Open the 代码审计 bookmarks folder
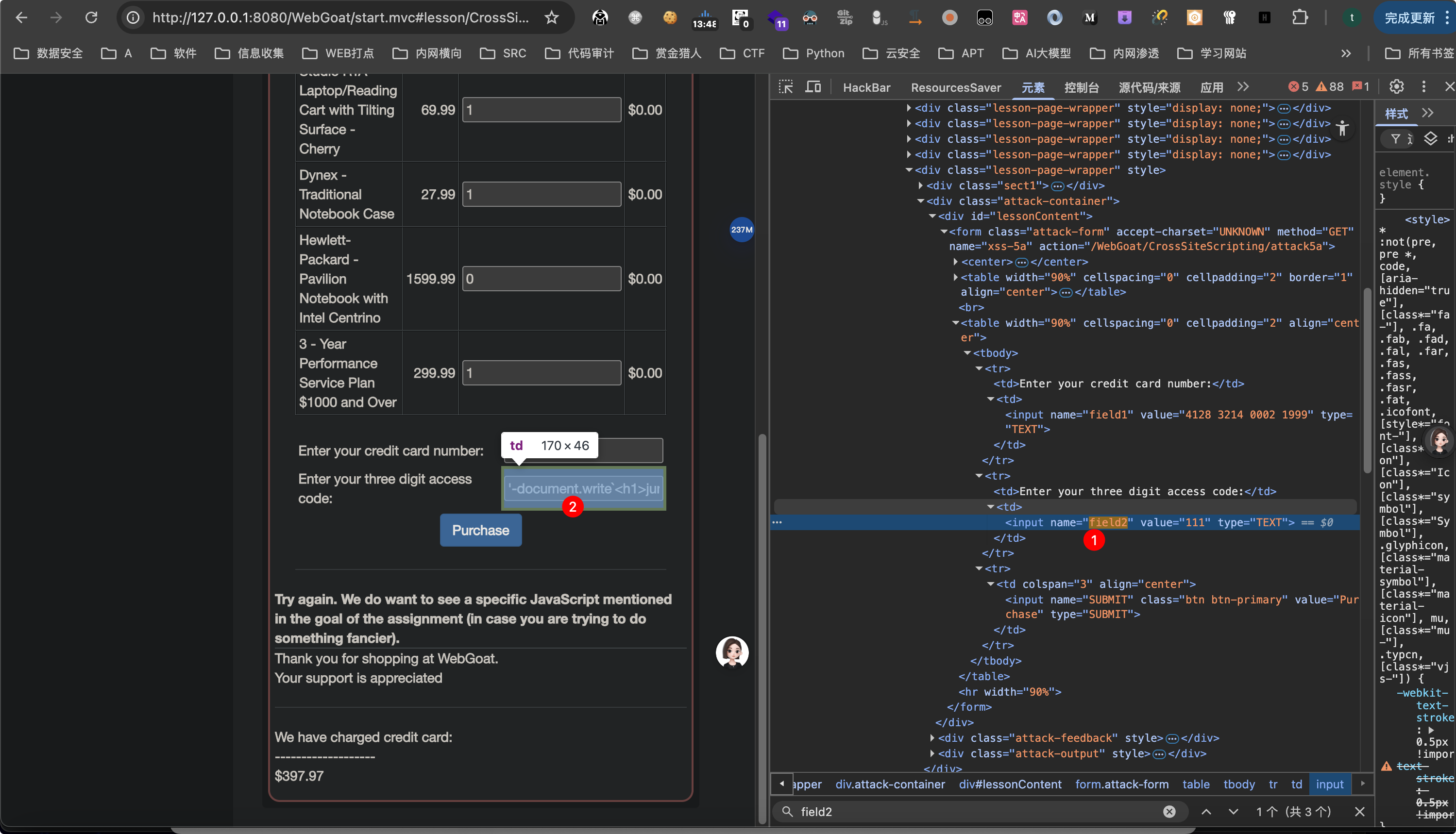This screenshot has height=834, width=1456. pyautogui.click(x=579, y=53)
